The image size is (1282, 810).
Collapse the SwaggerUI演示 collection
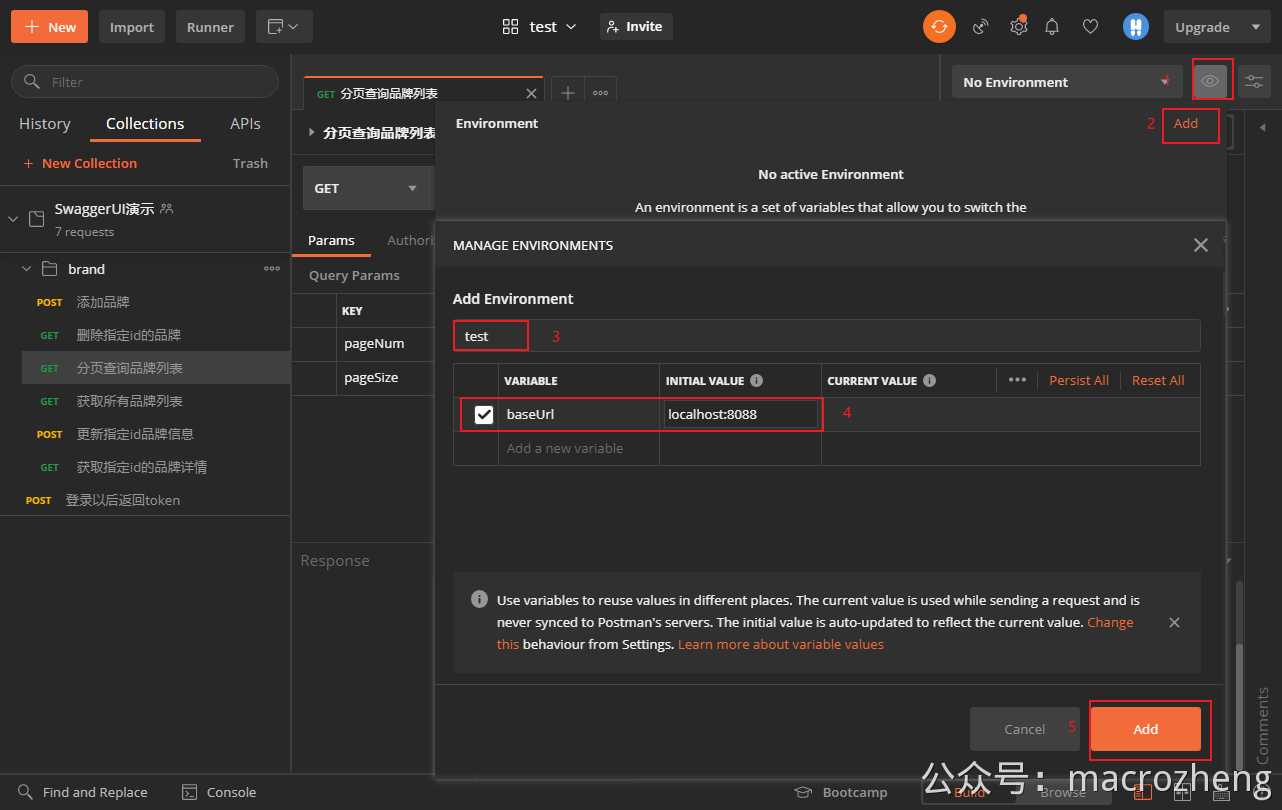(x=14, y=218)
